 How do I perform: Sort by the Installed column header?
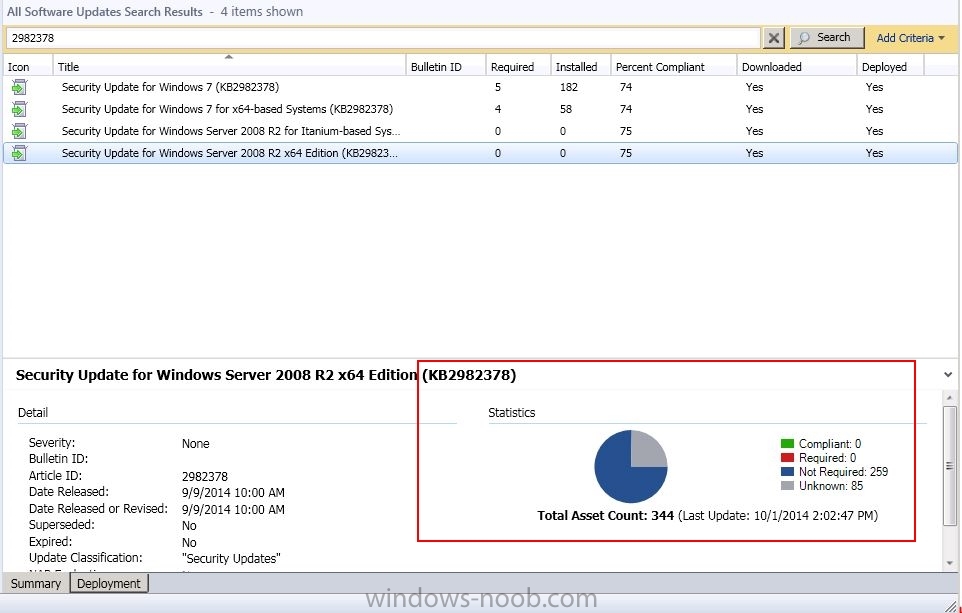click(x=581, y=67)
